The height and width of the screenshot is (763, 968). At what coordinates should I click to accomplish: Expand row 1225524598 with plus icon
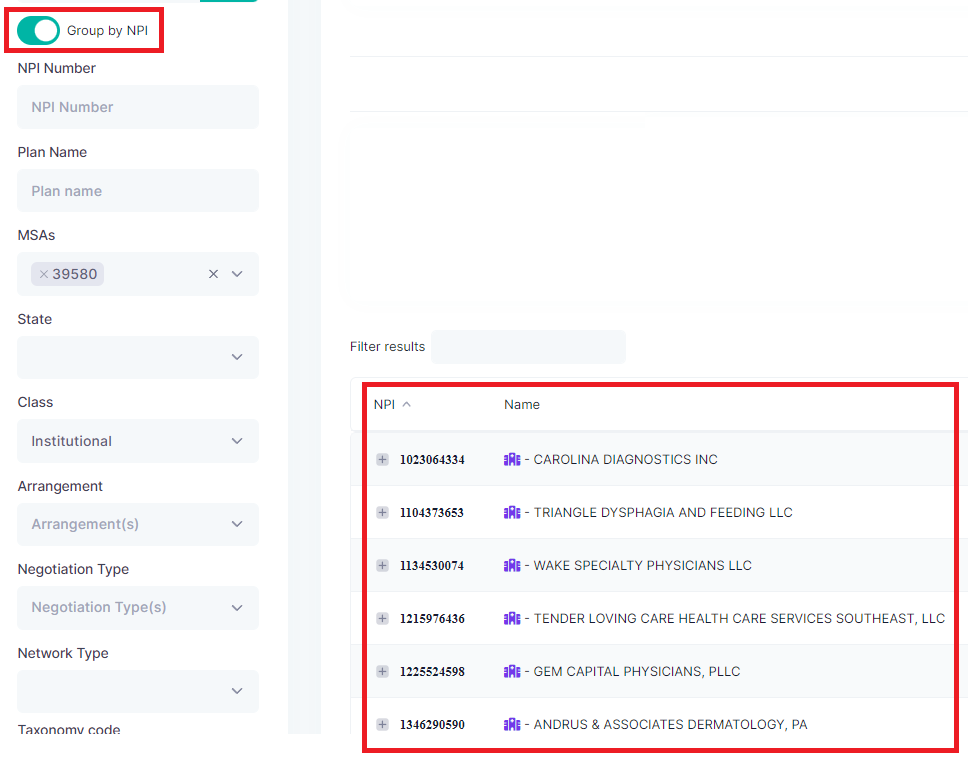(383, 672)
